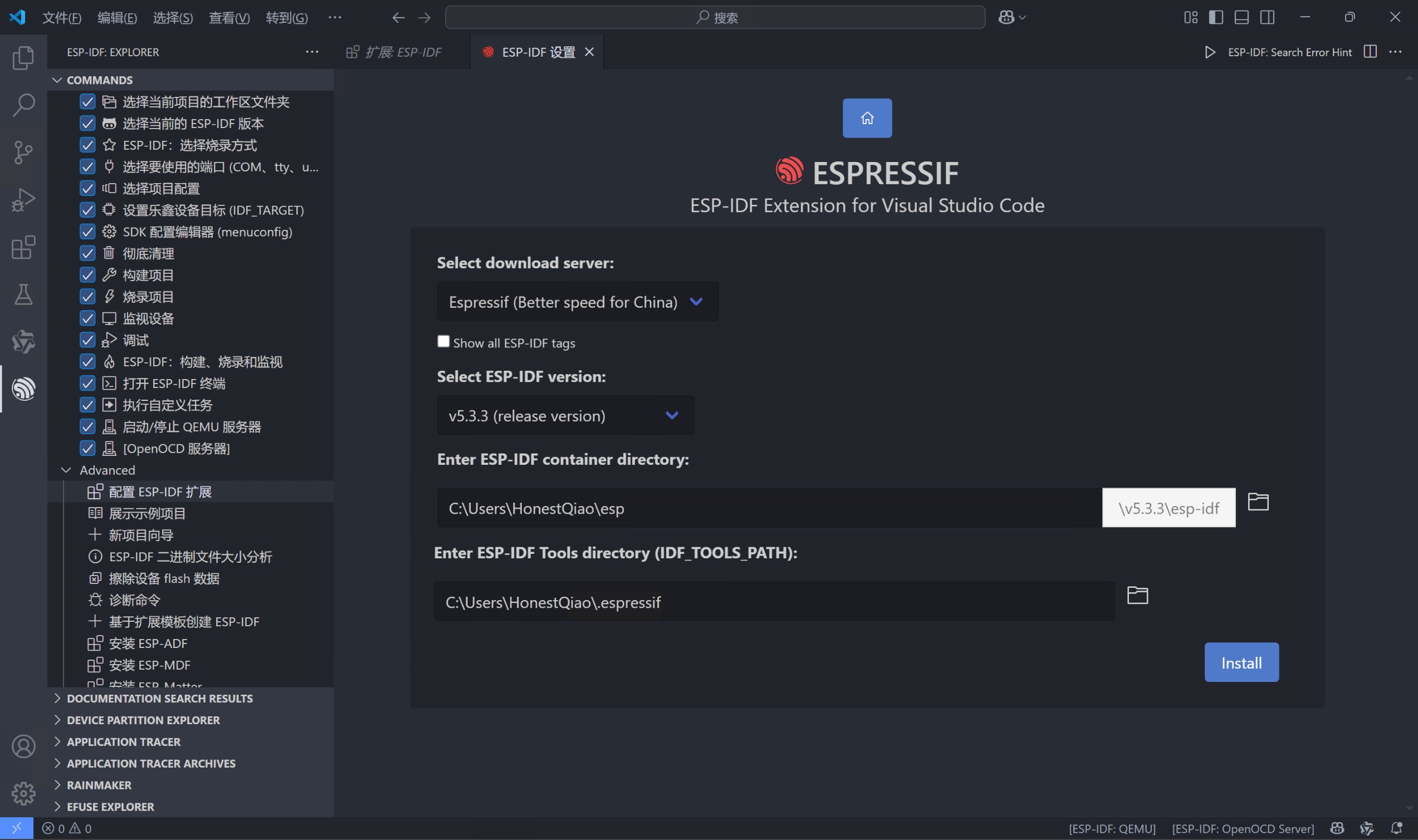Open Run and Debug view

coord(23,200)
